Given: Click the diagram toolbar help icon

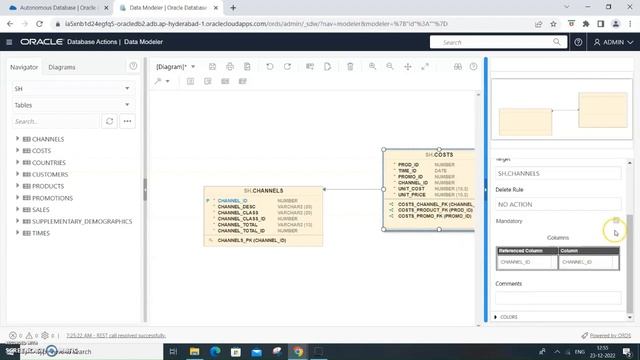Looking at the screenshot, I should point(473,67).
